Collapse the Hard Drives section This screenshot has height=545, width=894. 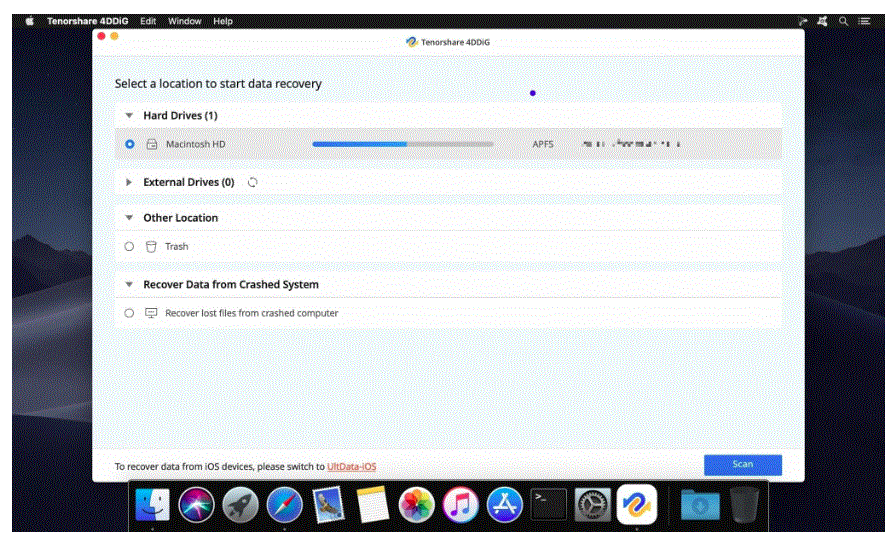[x=129, y=116]
